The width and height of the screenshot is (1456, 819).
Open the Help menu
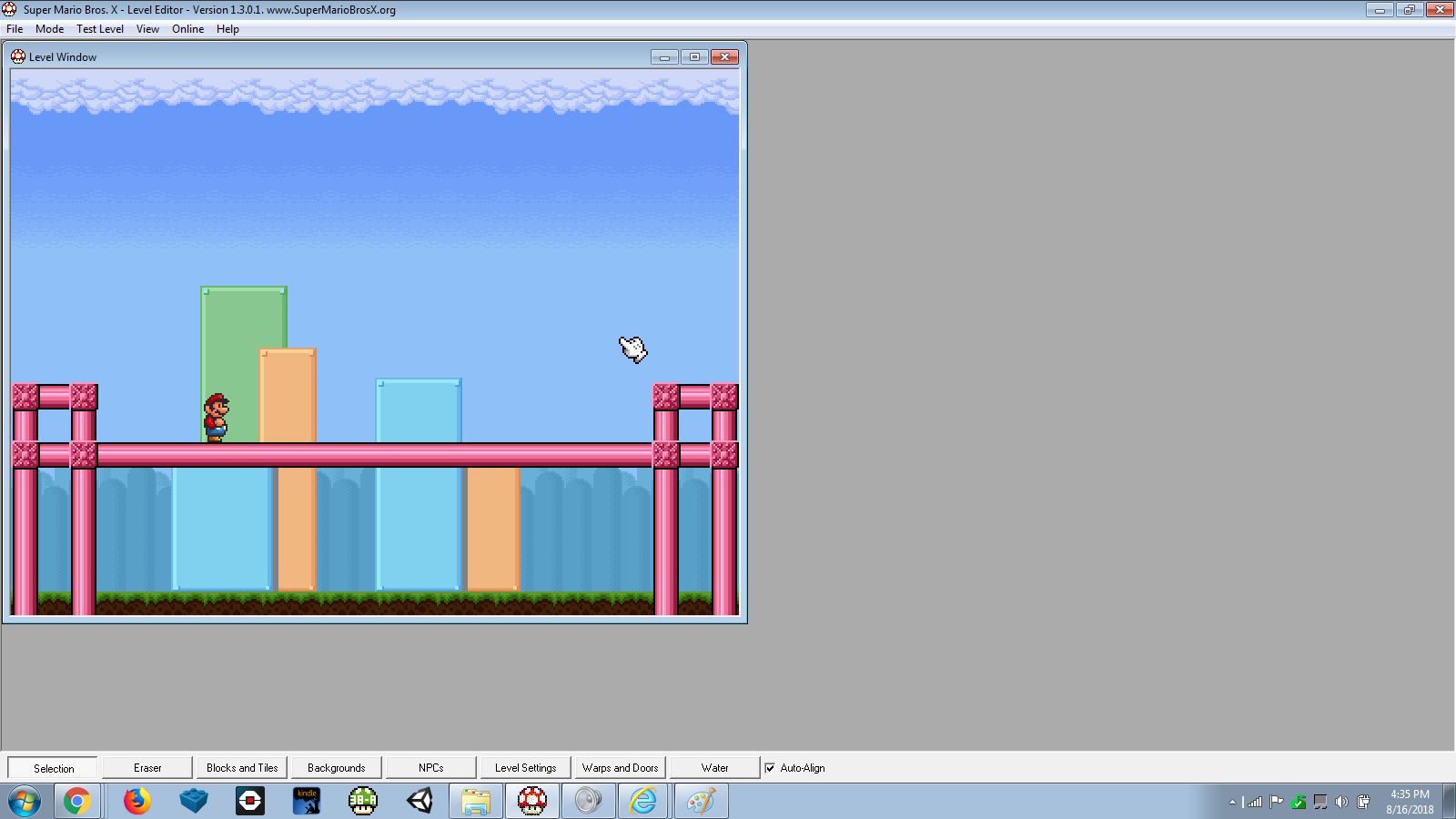coord(227,29)
